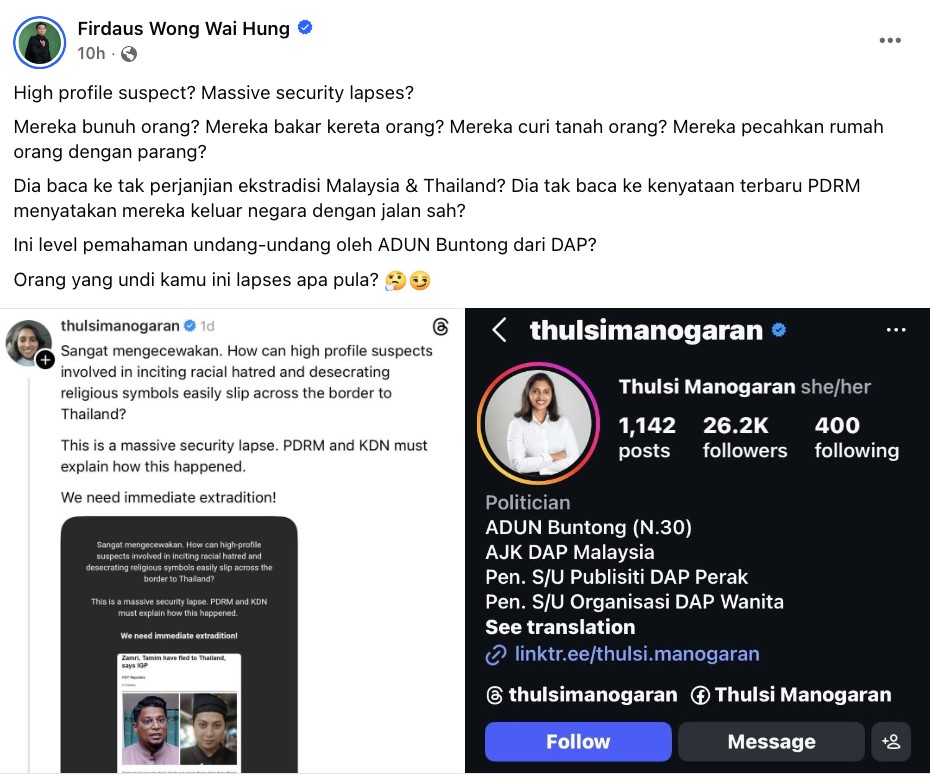
Task: Click Firdaus Wong Wai Hung's profile picture
Action: 39,42
